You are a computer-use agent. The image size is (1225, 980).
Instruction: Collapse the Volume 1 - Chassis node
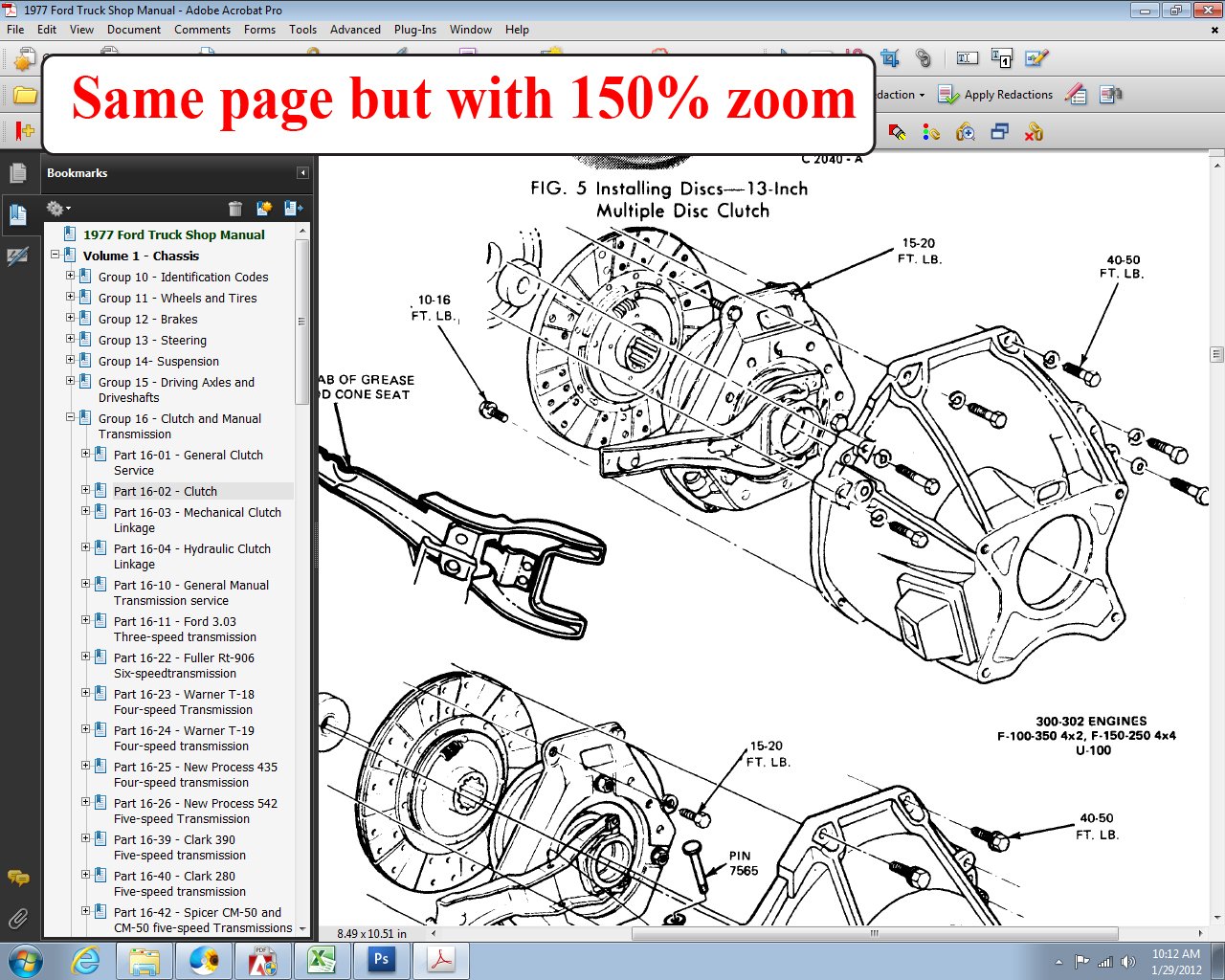click(x=56, y=256)
